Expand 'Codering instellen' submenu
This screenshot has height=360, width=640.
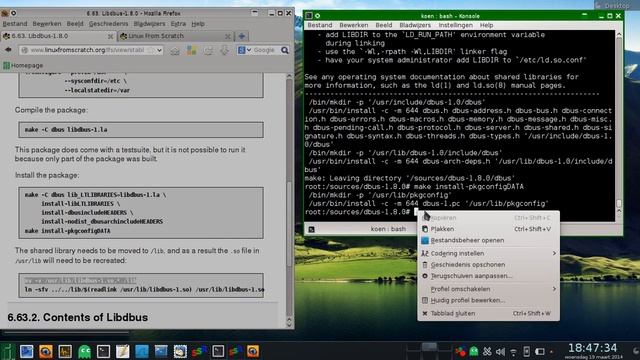pyautogui.click(x=488, y=253)
